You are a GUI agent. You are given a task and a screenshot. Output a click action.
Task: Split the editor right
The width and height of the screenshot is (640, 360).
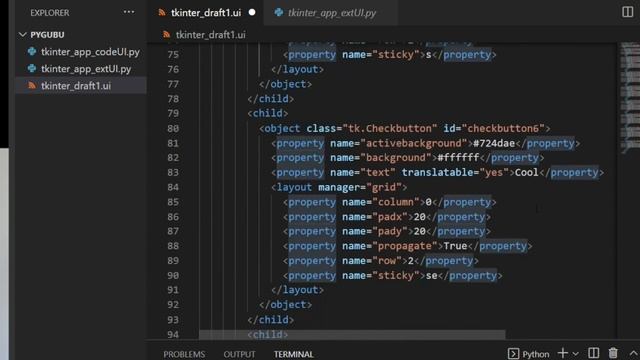627,12
